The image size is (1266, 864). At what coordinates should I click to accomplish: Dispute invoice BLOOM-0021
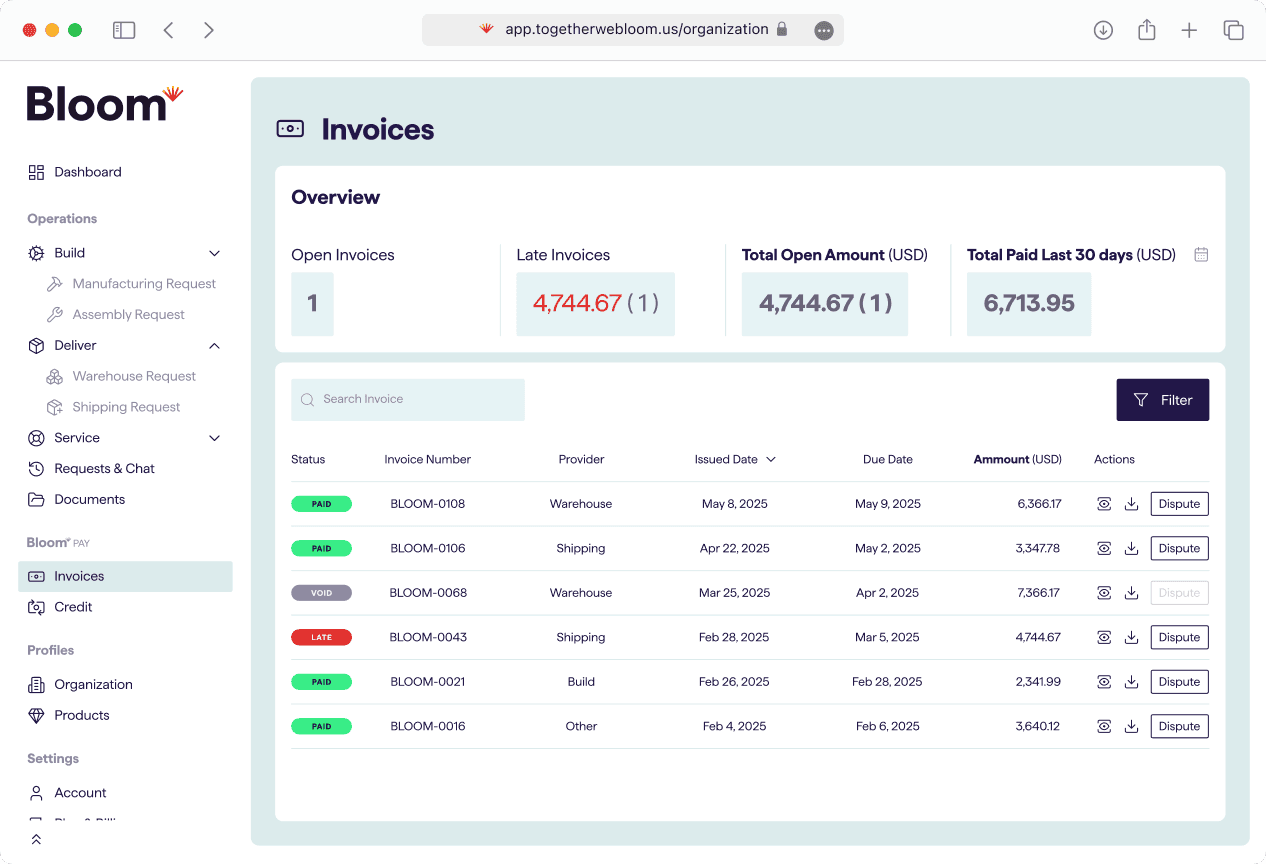(x=1179, y=682)
